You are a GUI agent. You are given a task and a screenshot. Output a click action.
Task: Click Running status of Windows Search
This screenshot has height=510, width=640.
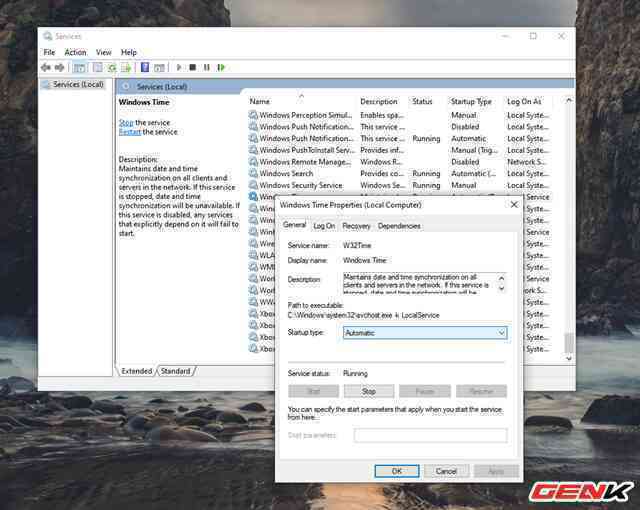coord(426,173)
